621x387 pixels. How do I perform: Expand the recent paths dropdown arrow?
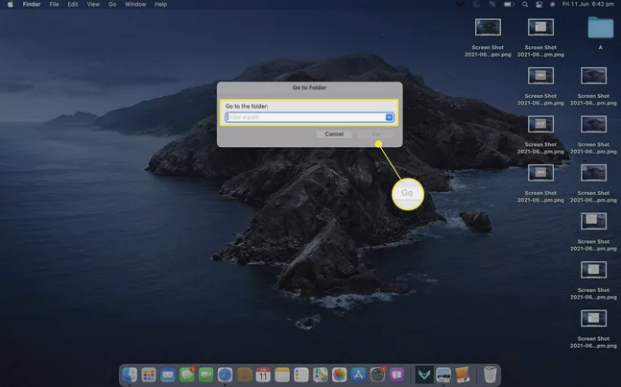(389, 117)
